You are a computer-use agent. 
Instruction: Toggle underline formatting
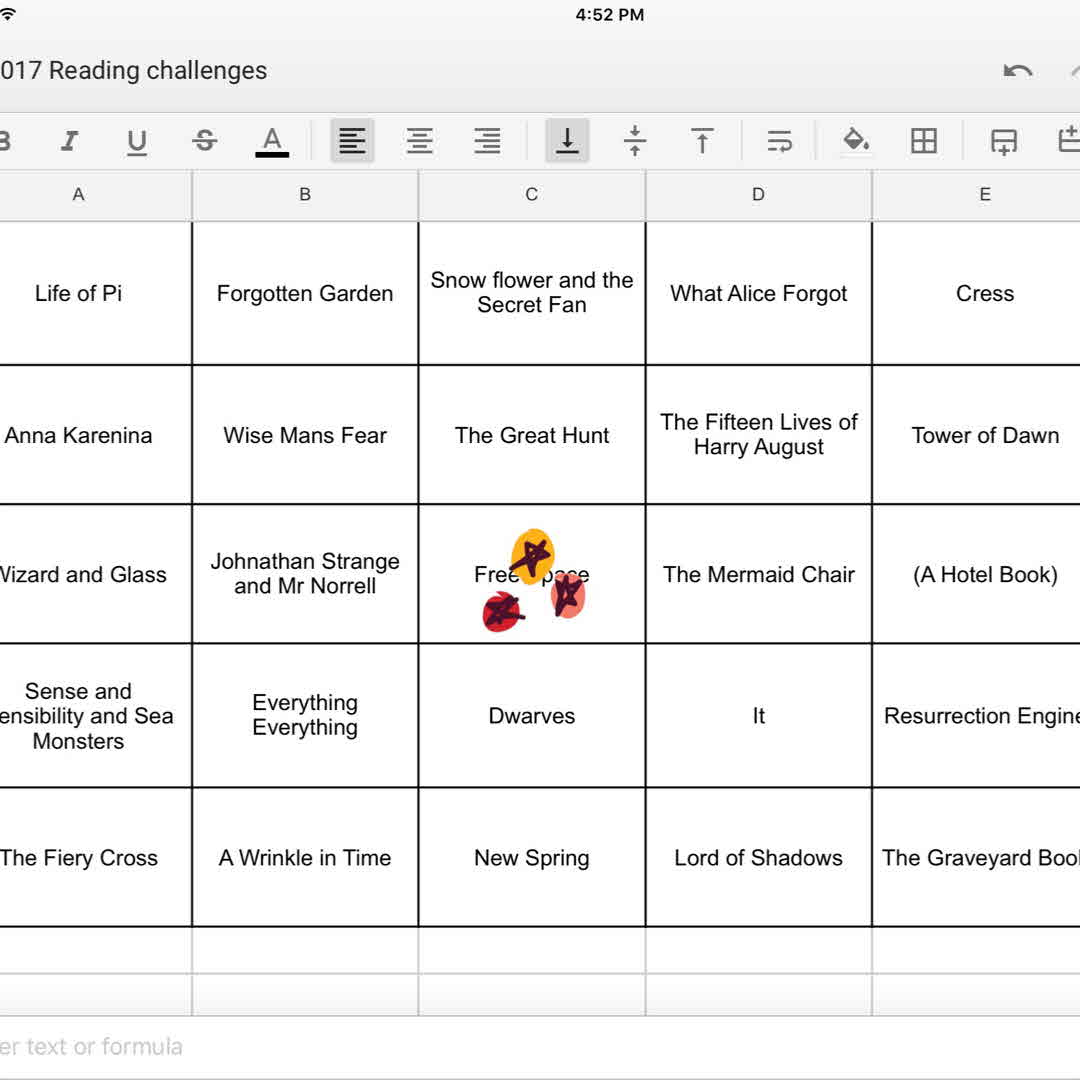pos(137,141)
